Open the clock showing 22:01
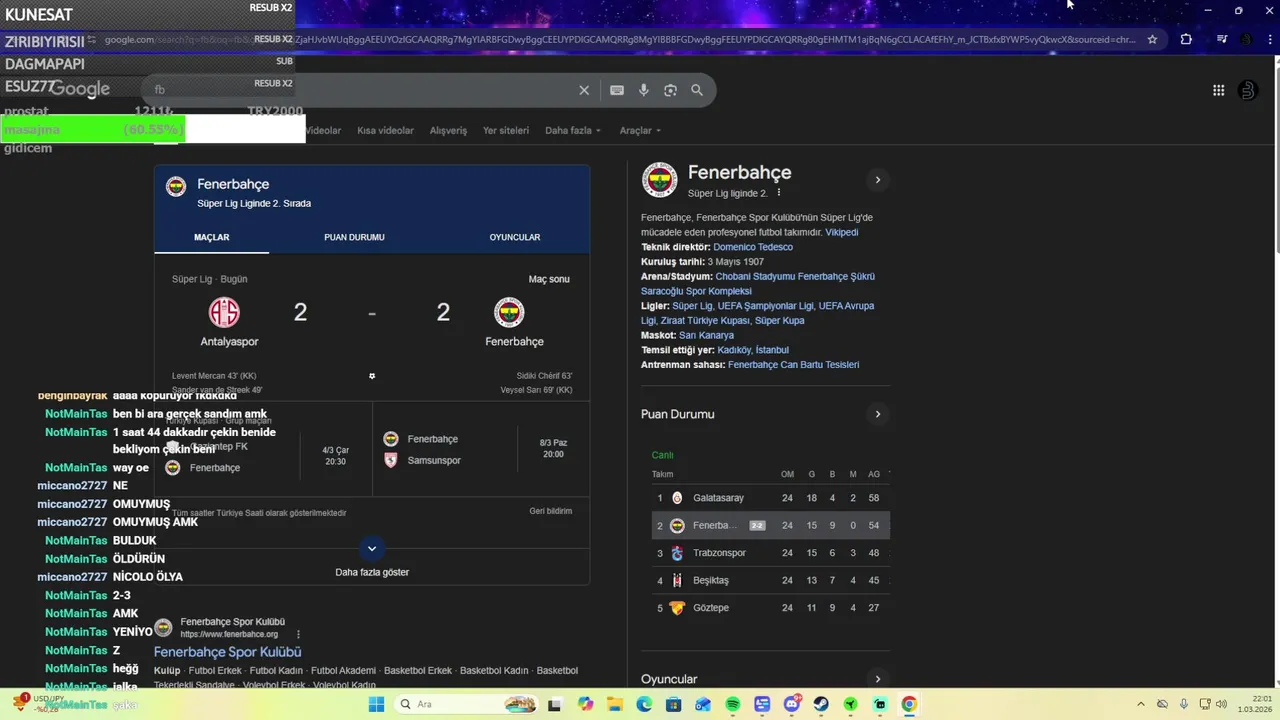This screenshot has width=1280, height=720. click(x=1257, y=704)
